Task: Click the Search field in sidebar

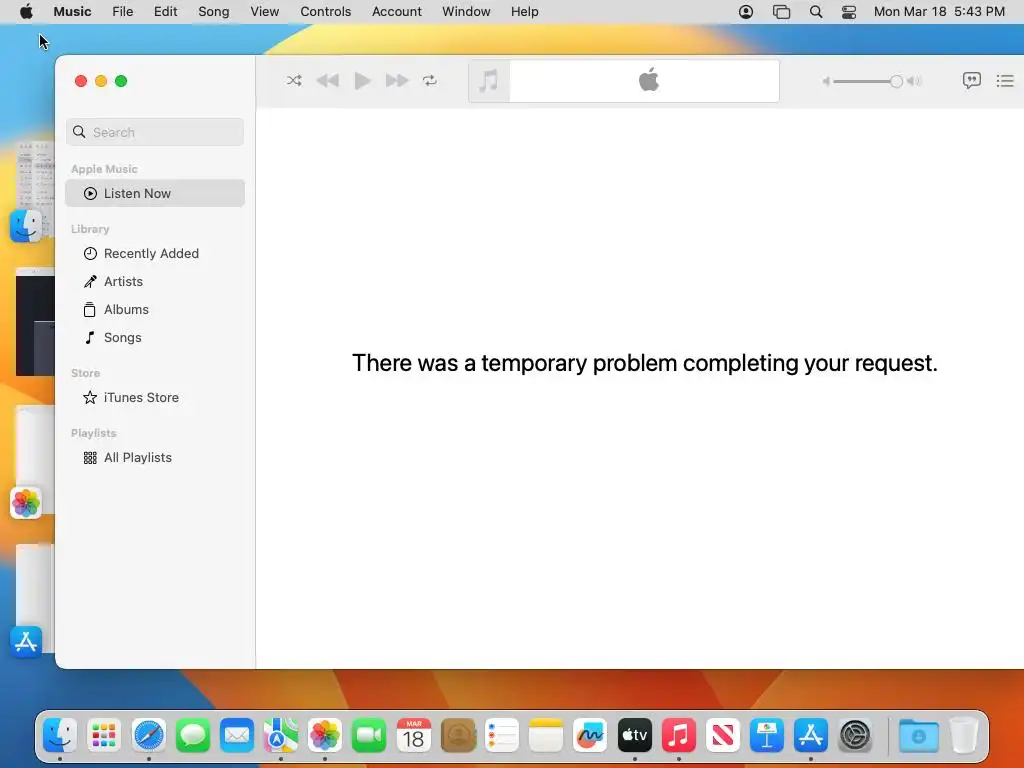Action: point(155,132)
